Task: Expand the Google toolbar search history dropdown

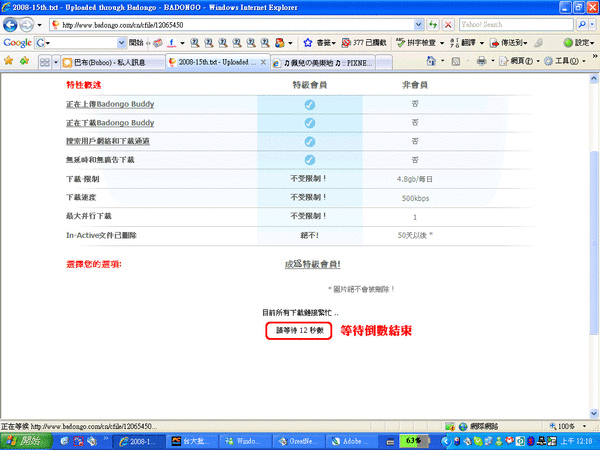Action: pyautogui.click(x=121, y=42)
